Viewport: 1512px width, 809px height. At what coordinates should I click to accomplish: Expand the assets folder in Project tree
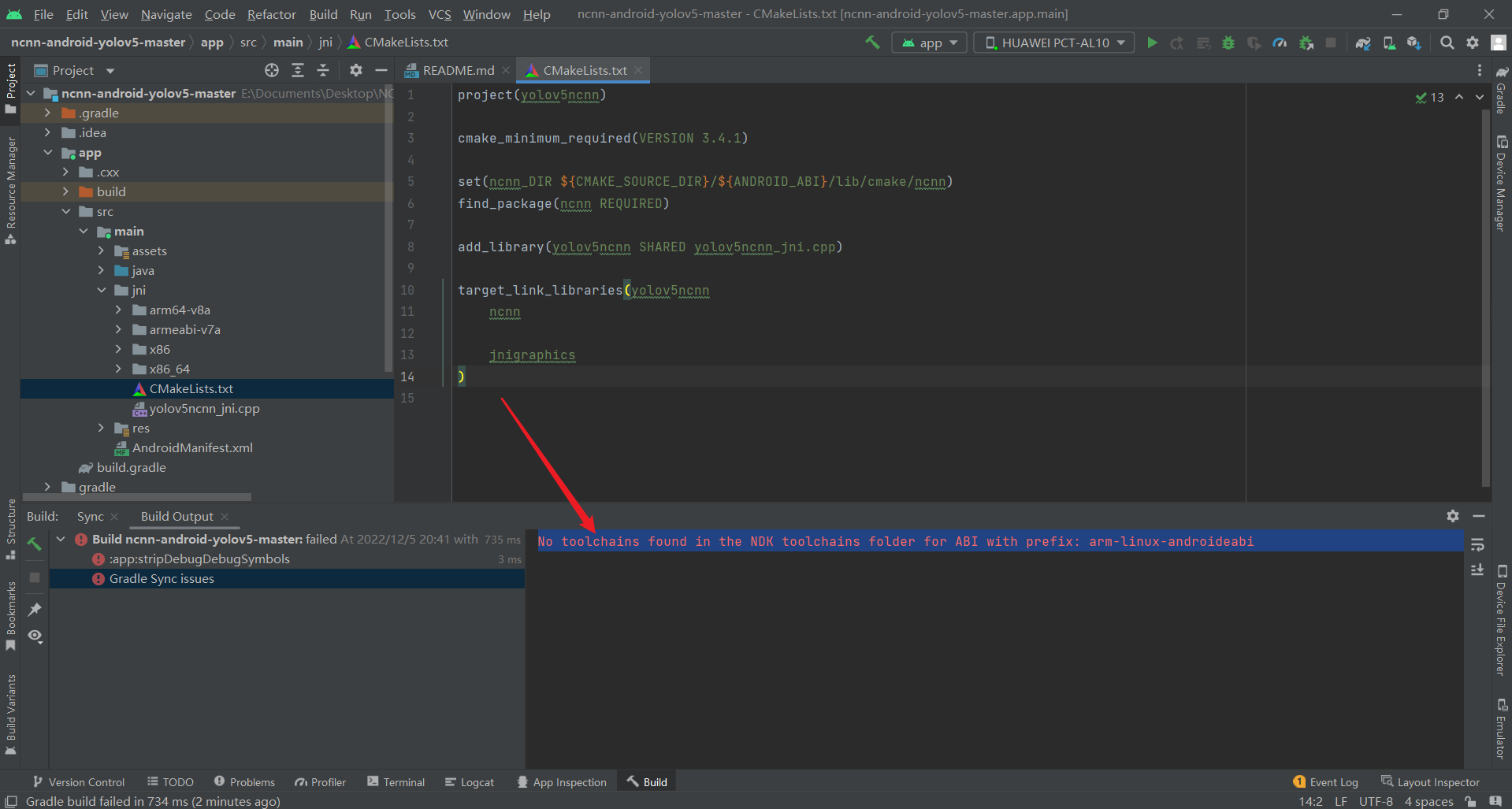click(101, 250)
